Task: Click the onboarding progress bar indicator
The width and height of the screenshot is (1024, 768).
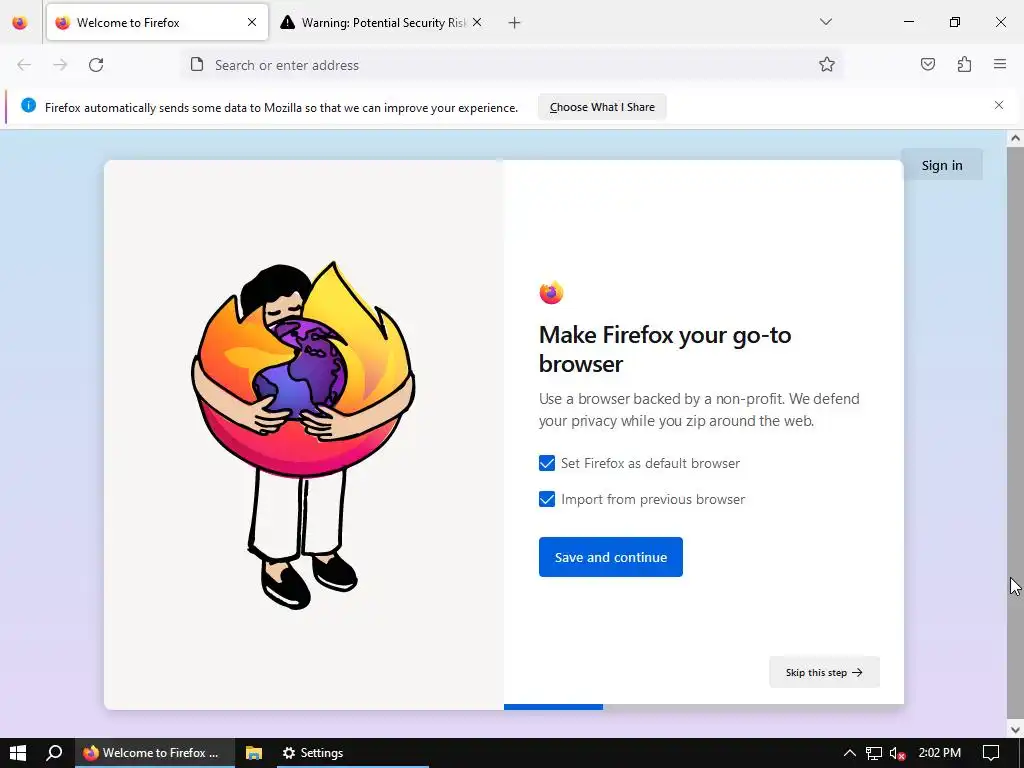Action: coord(553,707)
